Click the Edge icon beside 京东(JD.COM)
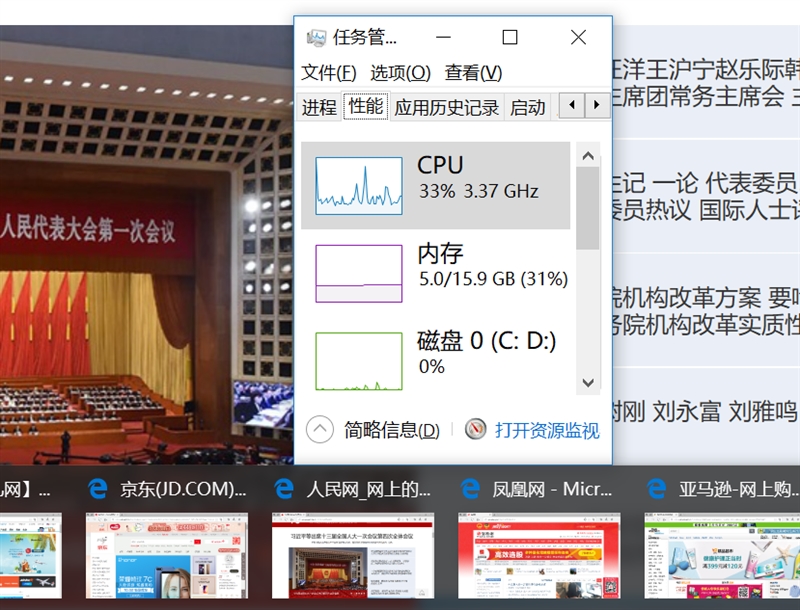The image size is (800, 610). [x=98, y=489]
